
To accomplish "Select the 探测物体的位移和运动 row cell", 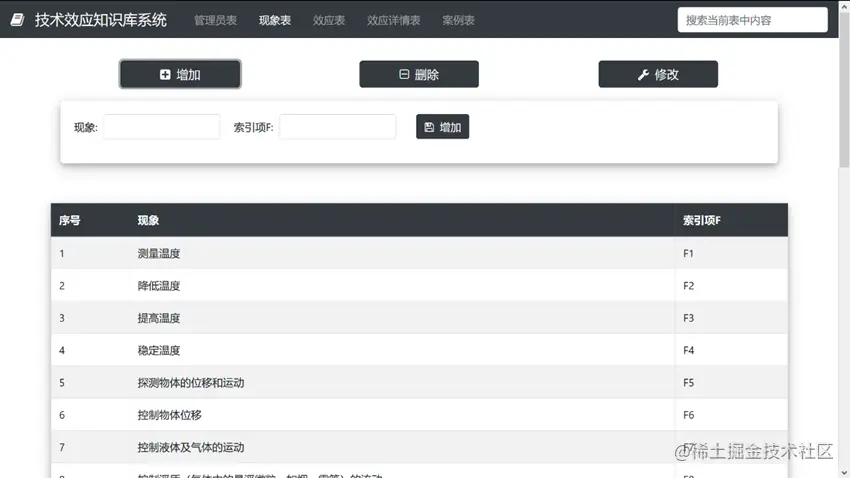I will [x=402, y=383].
